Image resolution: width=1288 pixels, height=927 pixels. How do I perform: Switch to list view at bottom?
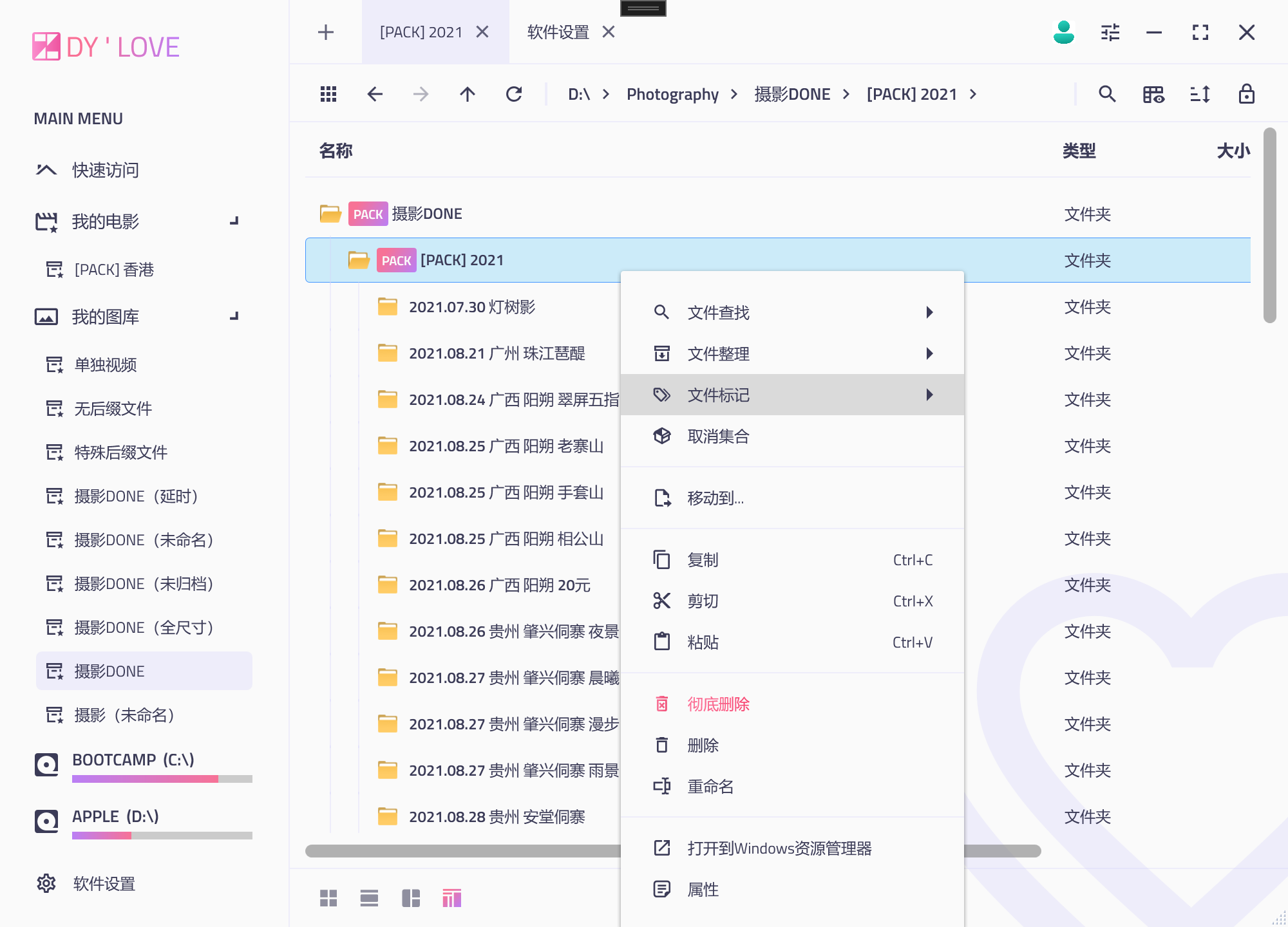click(369, 898)
